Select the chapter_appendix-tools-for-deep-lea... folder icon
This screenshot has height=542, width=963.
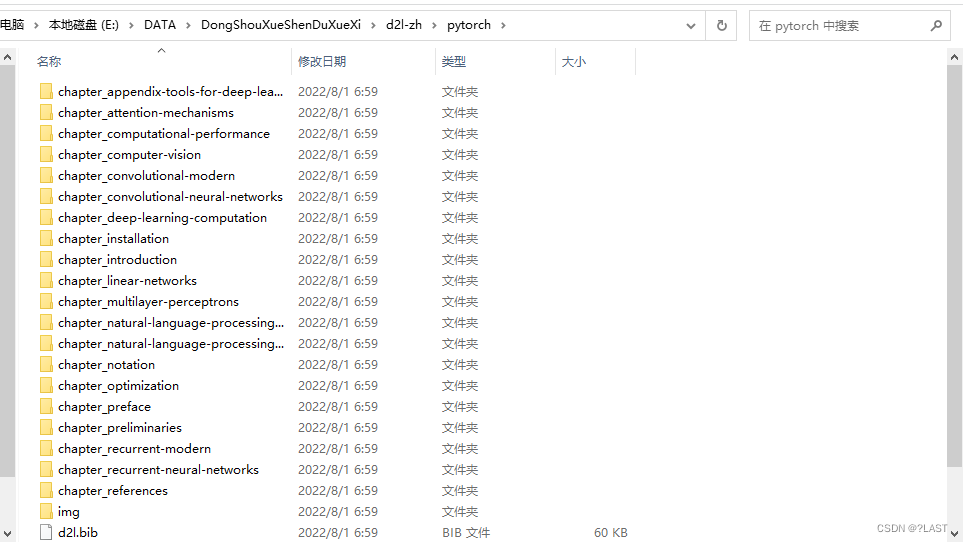click(x=46, y=91)
